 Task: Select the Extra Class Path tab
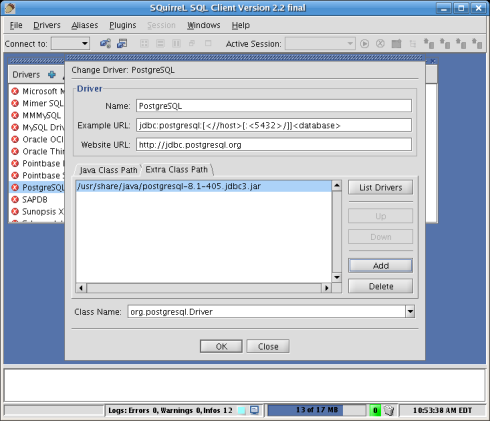177,170
